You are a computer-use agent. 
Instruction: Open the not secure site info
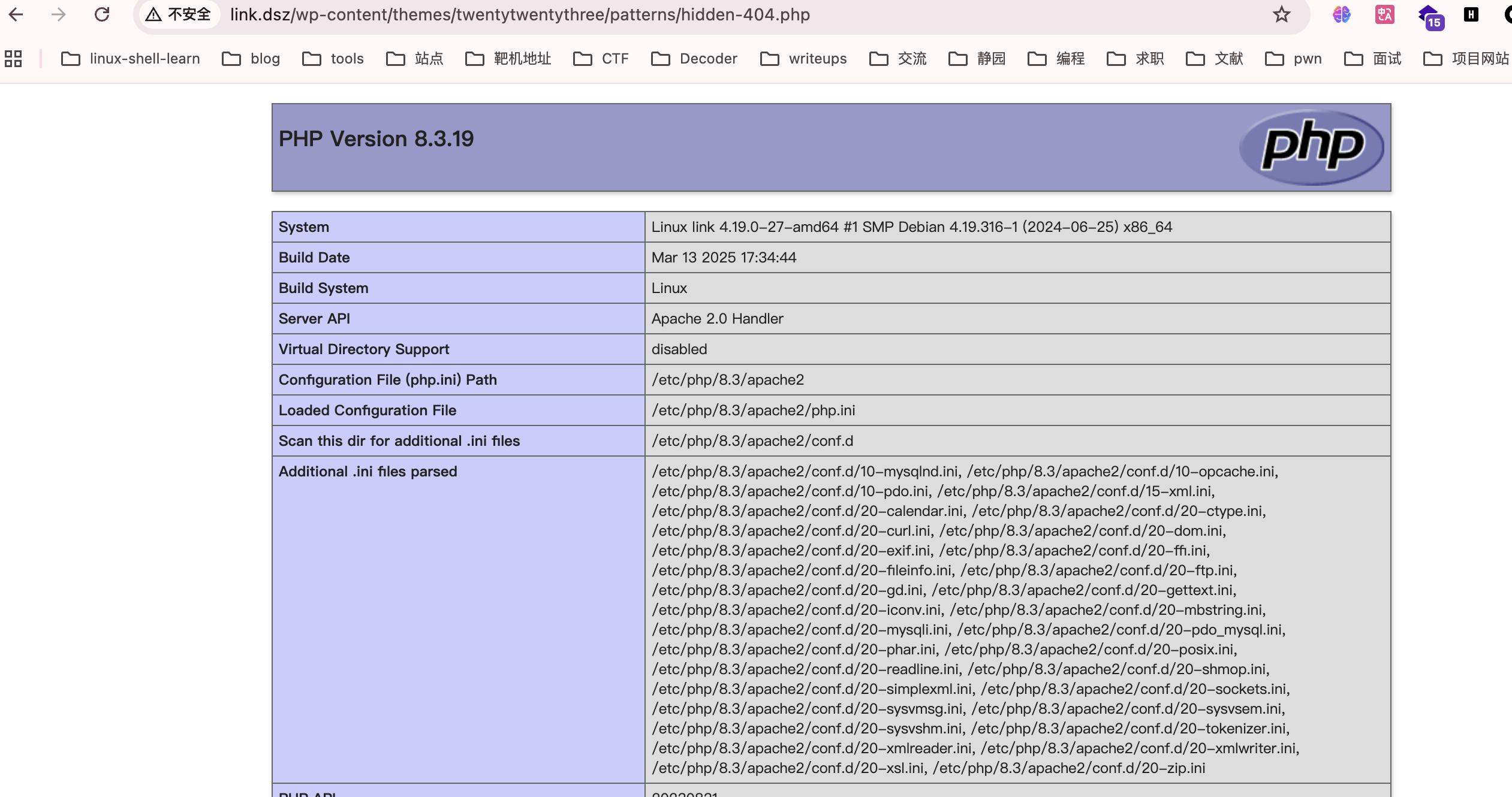pos(179,14)
